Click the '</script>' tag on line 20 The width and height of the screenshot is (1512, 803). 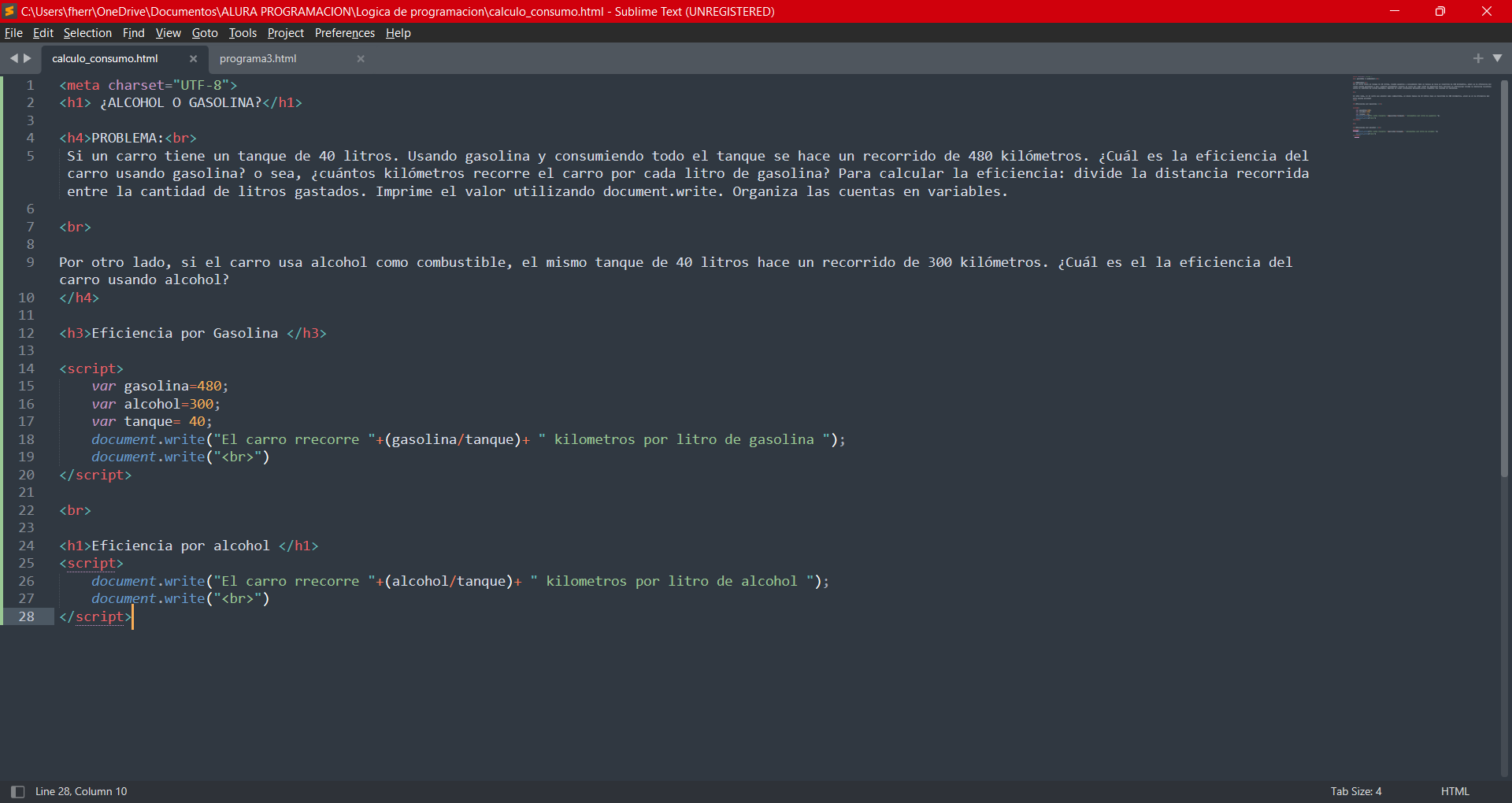(95, 475)
